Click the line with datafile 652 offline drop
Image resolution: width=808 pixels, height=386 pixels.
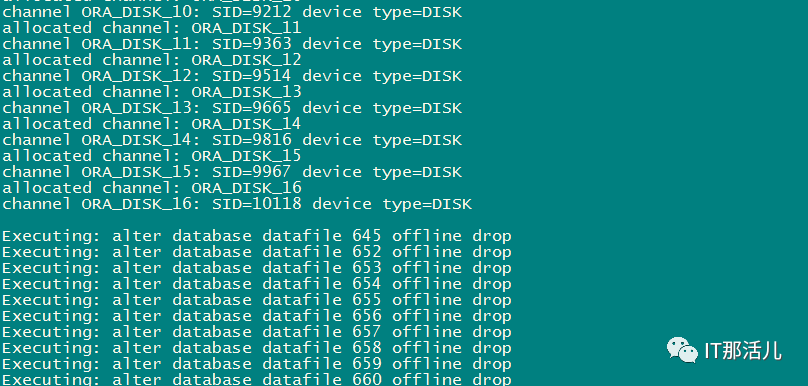click(x=257, y=252)
